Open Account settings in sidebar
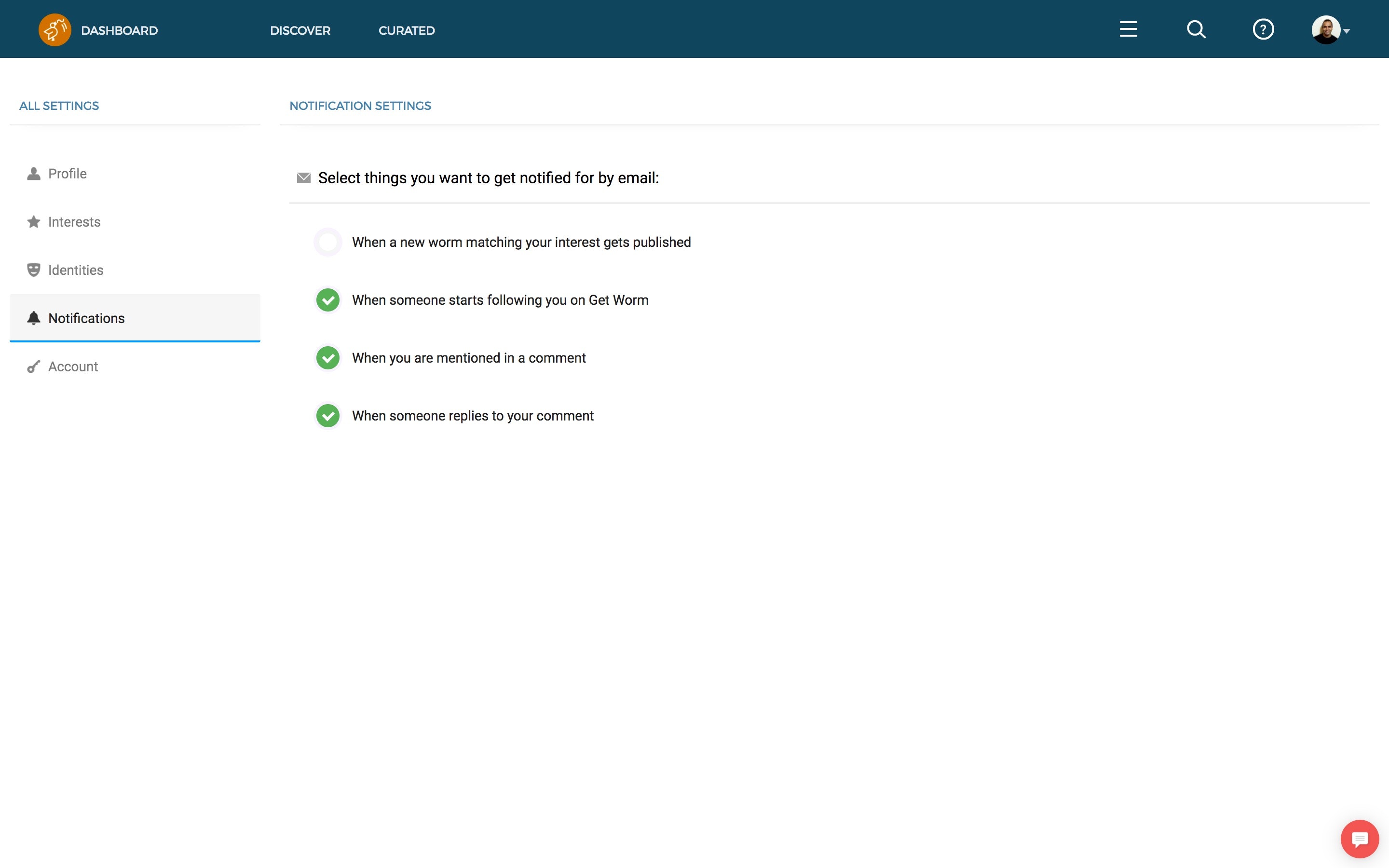Screen dimensions: 1389x868 click(73, 366)
